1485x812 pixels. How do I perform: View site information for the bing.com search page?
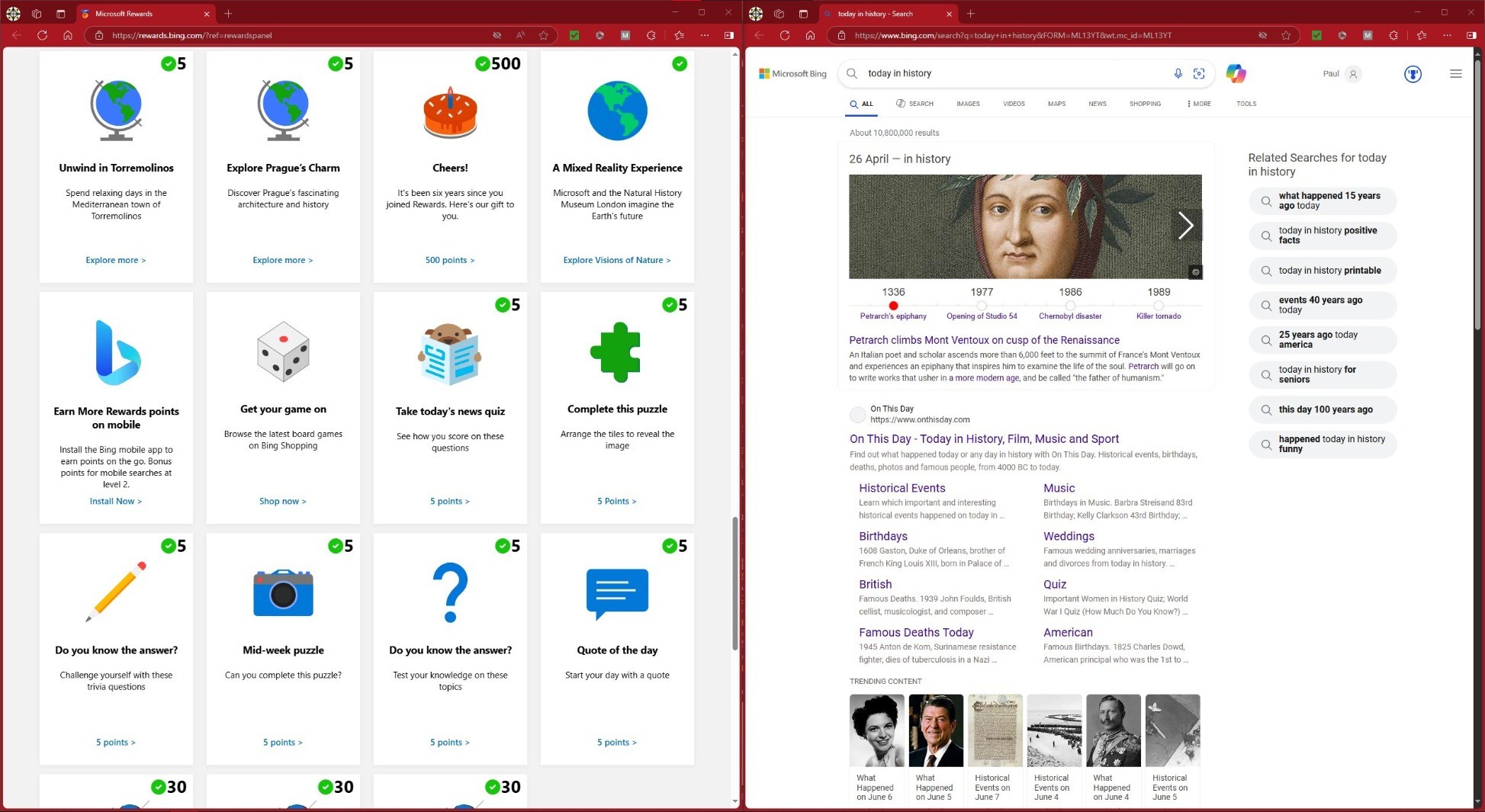tap(841, 35)
